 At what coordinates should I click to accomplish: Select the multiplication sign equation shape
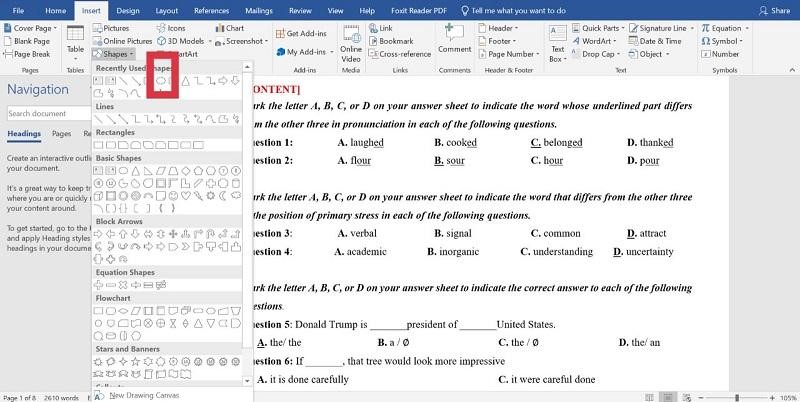[x=123, y=285]
